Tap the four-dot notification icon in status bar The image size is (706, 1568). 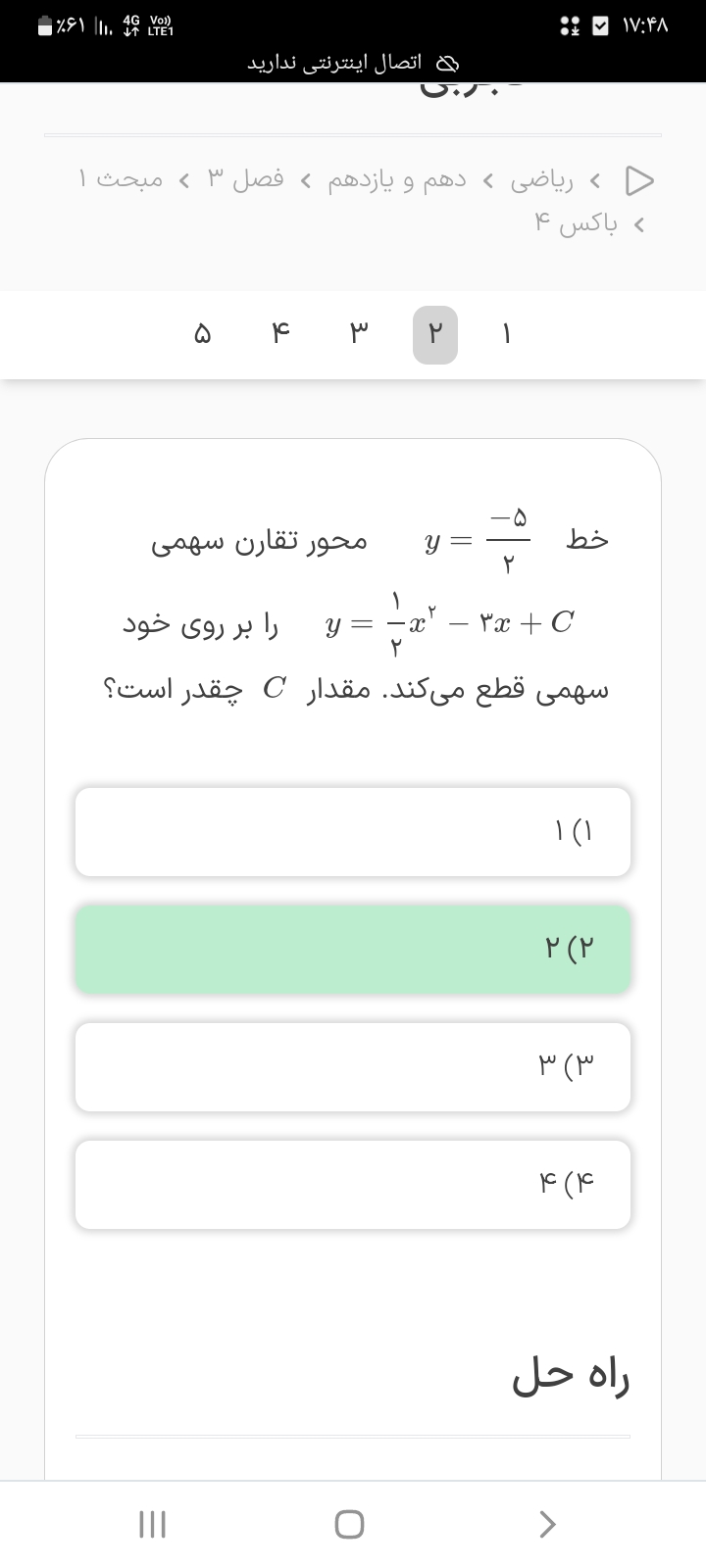(x=570, y=26)
